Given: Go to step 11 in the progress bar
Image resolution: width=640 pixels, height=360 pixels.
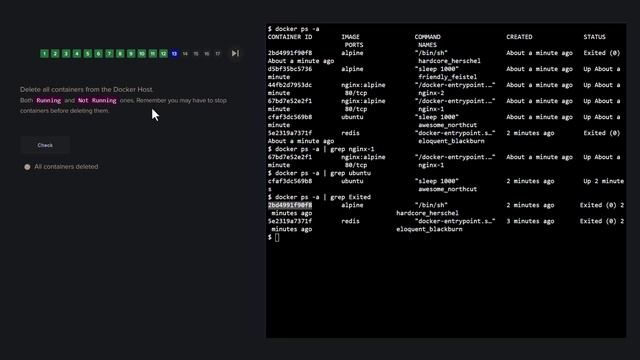Looking at the screenshot, I should coord(153,53).
